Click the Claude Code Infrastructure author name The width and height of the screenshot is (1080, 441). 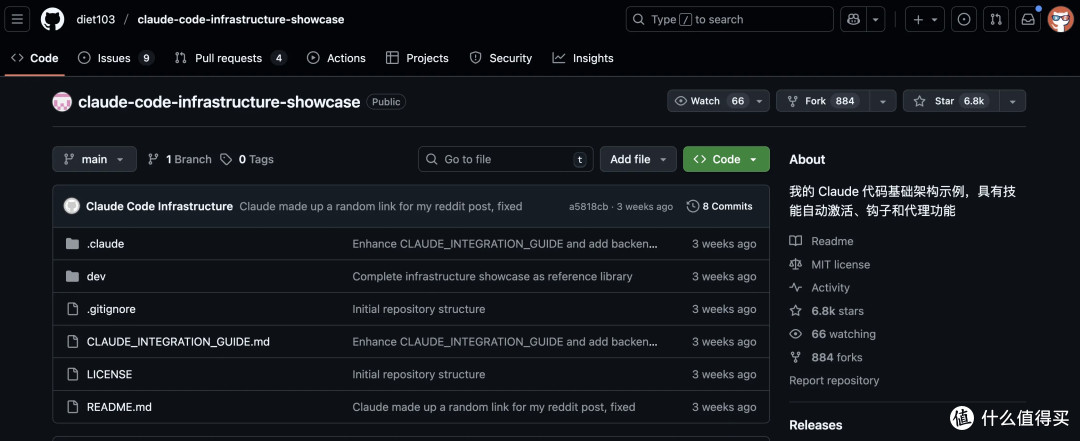[159, 206]
